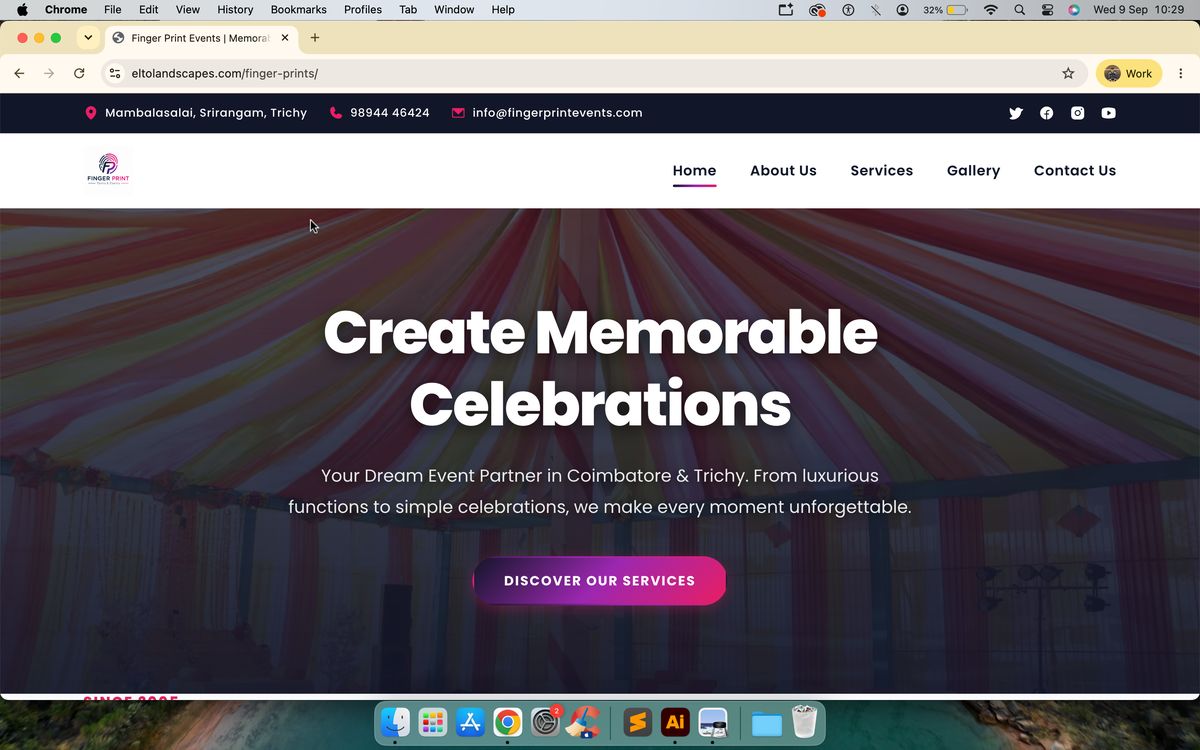
Task: Open the Facebook social icon in header
Action: (1046, 113)
